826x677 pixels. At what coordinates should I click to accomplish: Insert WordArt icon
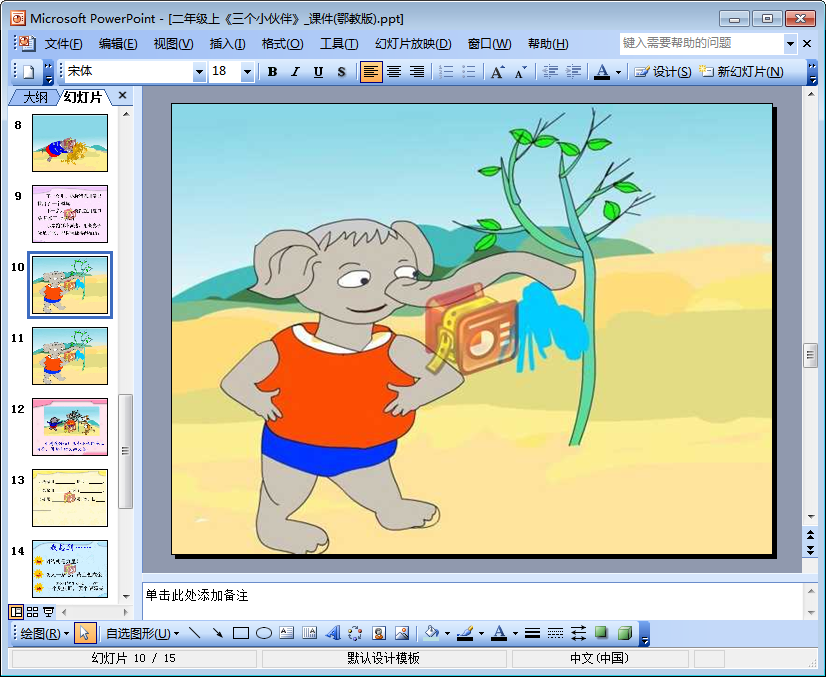333,633
